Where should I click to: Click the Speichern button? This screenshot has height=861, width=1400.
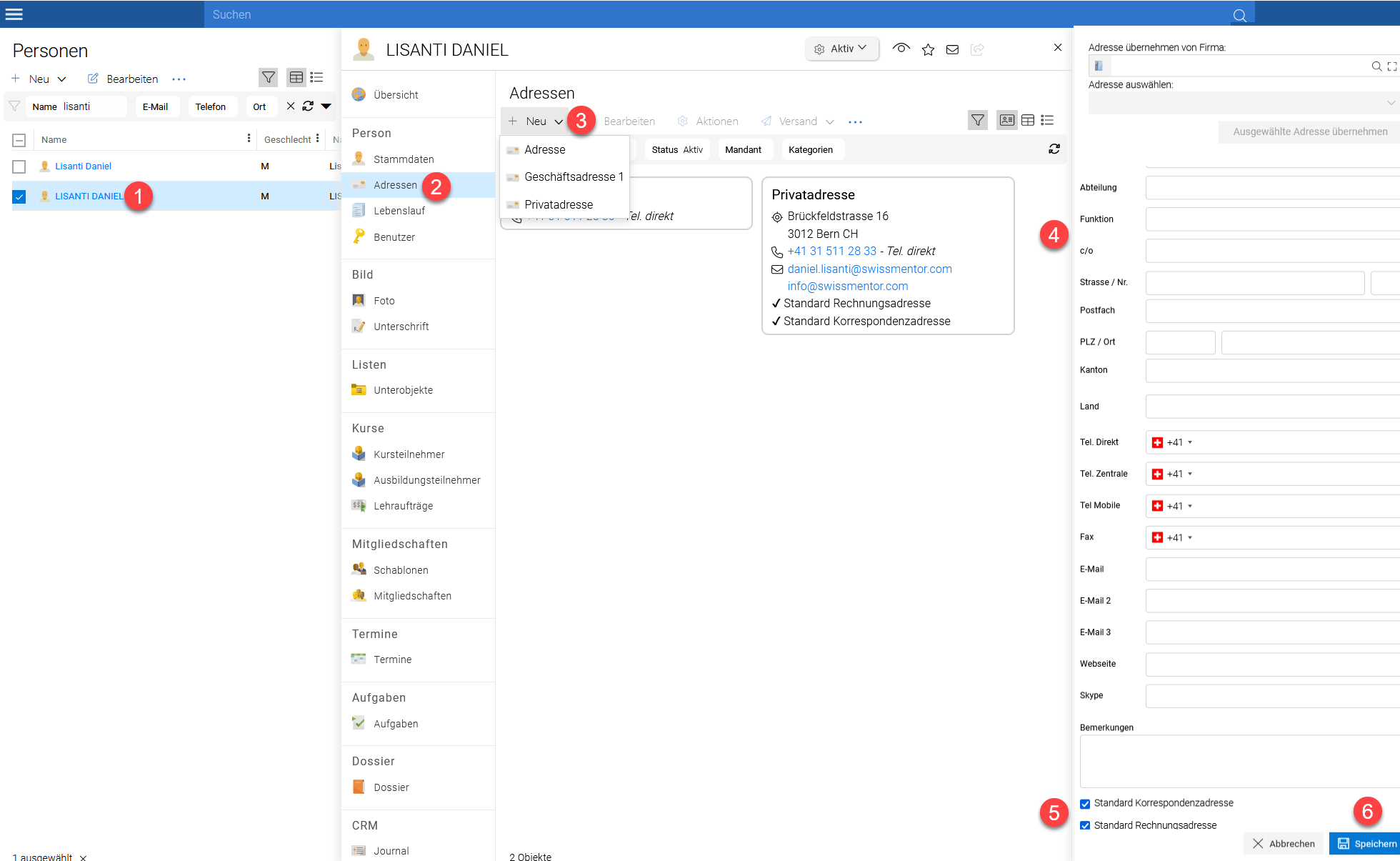(x=1365, y=843)
